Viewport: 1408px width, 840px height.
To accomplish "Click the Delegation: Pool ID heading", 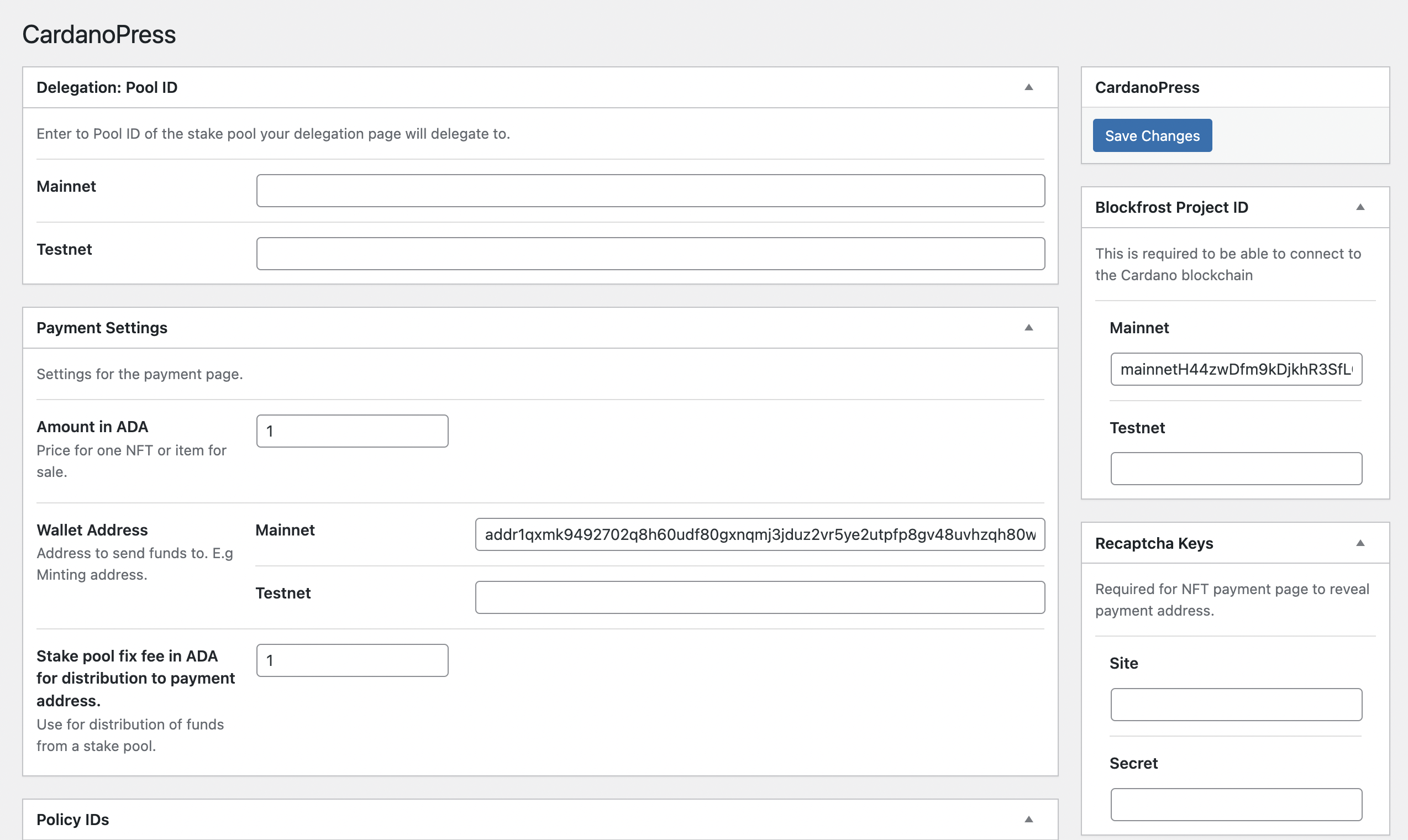I will pos(107,87).
